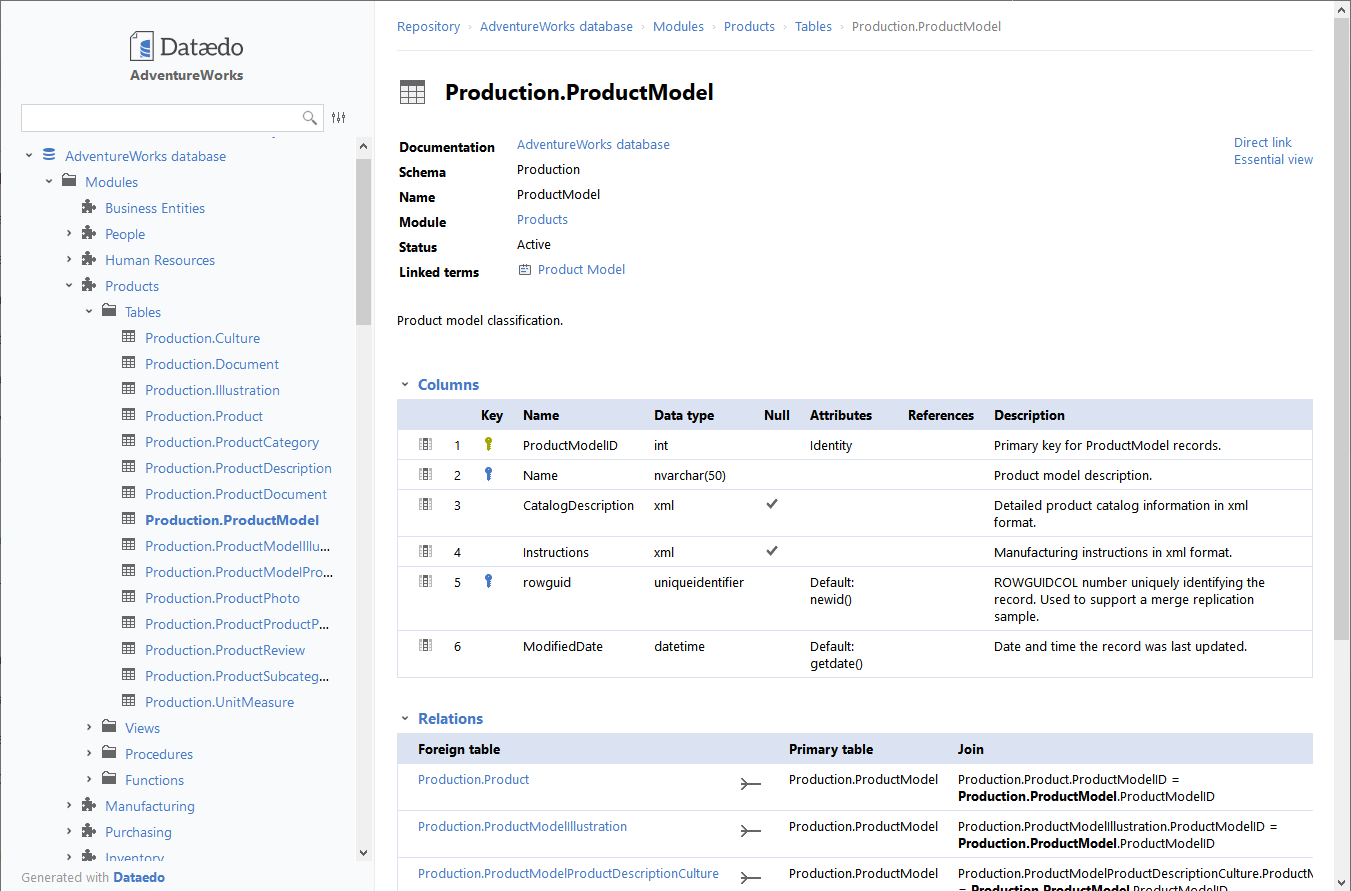Click the table icon next to Production.Culture
This screenshot has height=891, width=1351.
coord(128,337)
